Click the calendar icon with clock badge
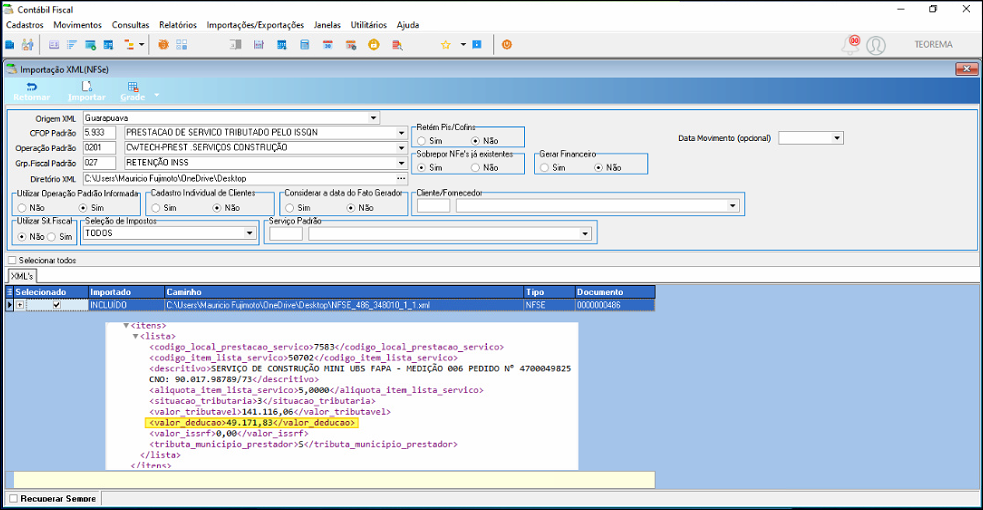 coord(351,44)
